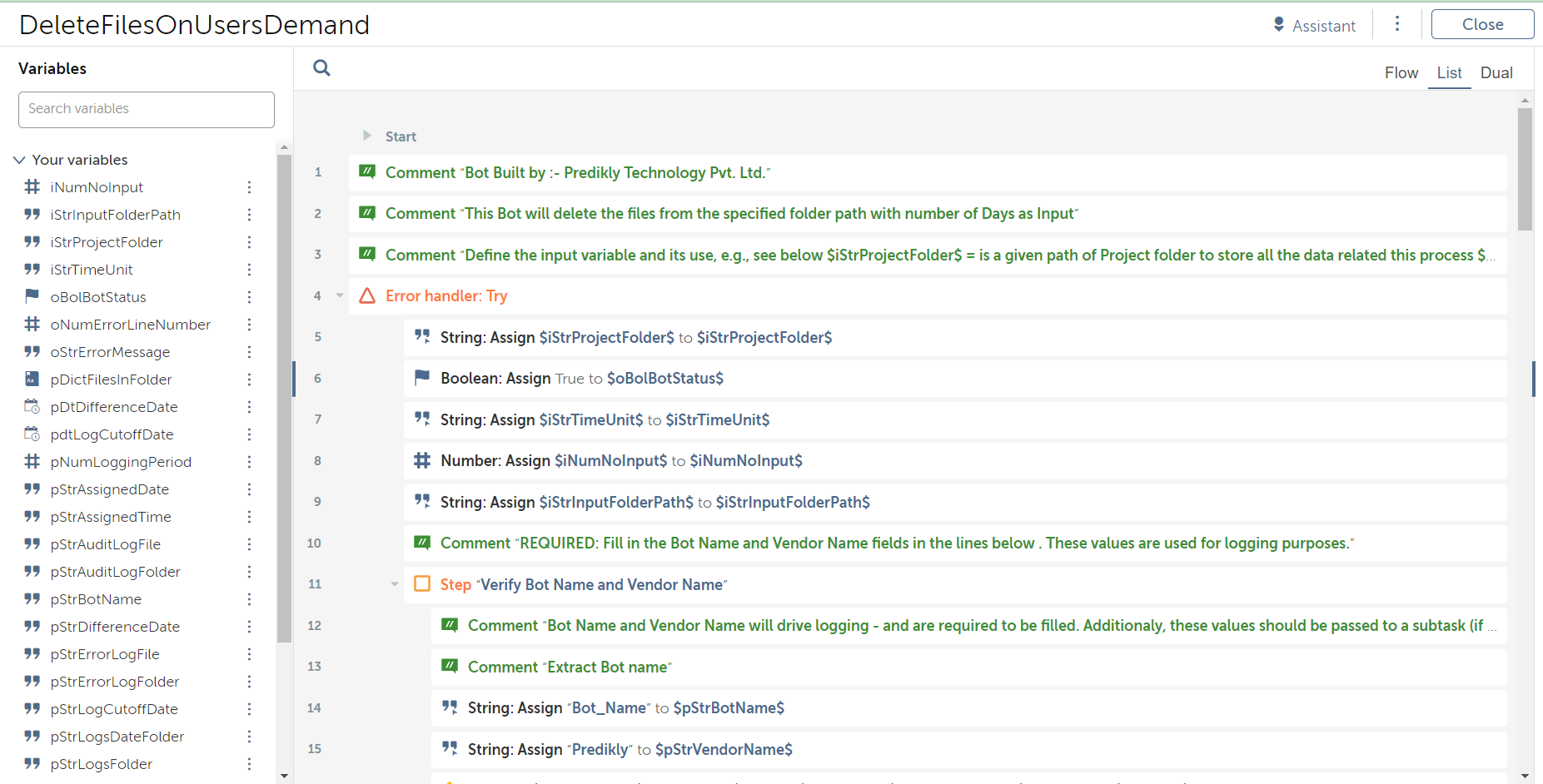
Task: Click the variables panel scrollbar down arrow
Action: (x=285, y=776)
